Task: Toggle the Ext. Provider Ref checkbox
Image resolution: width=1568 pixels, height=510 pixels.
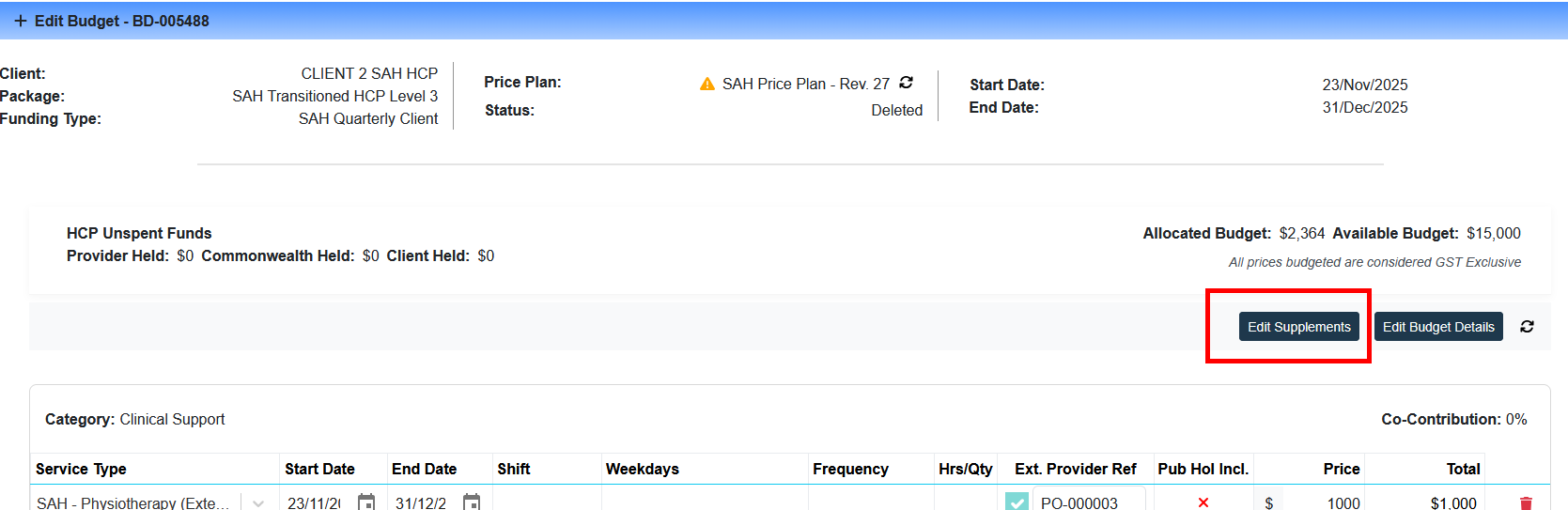Action: (x=1017, y=502)
